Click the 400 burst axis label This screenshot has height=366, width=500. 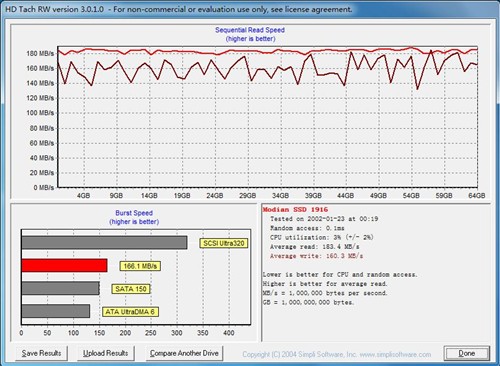tap(229, 333)
